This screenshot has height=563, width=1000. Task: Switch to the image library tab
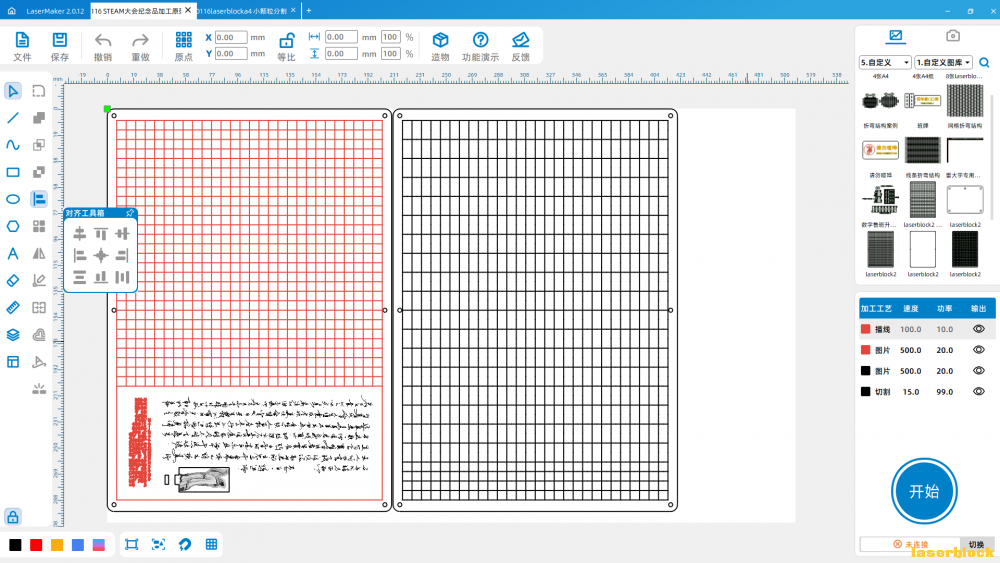pyautogui.click(x=895, y=36)
